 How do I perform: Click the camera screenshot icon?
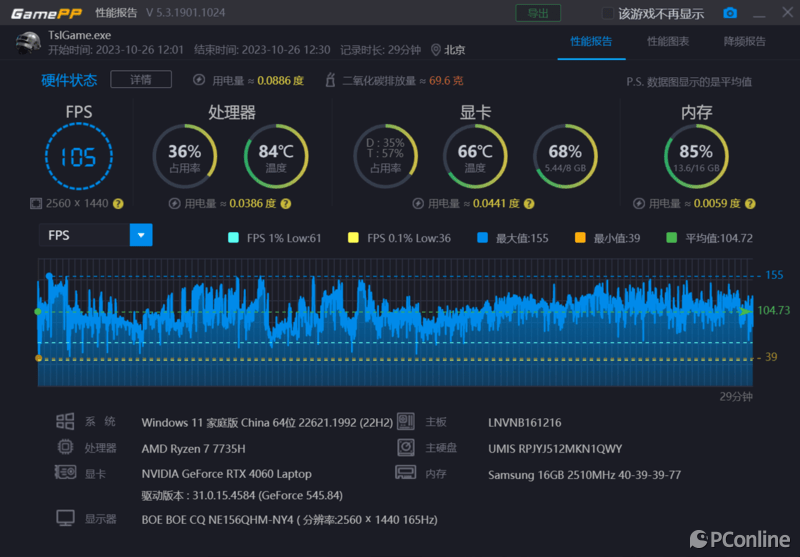[x=730, y=13]
